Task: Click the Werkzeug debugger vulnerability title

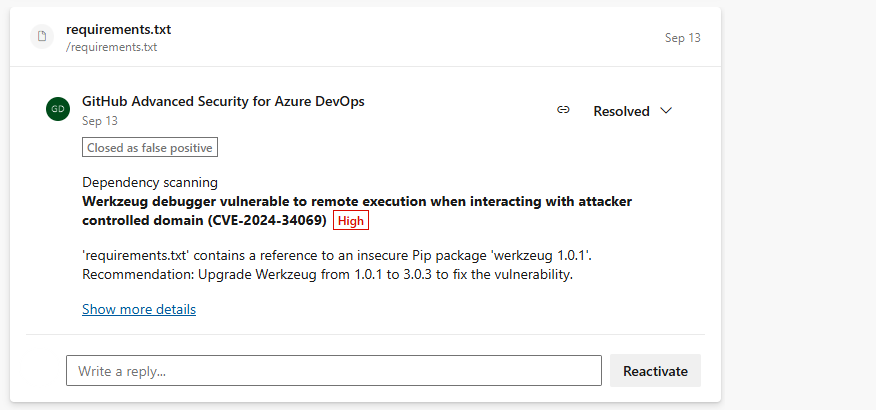Action: (357, 211)
